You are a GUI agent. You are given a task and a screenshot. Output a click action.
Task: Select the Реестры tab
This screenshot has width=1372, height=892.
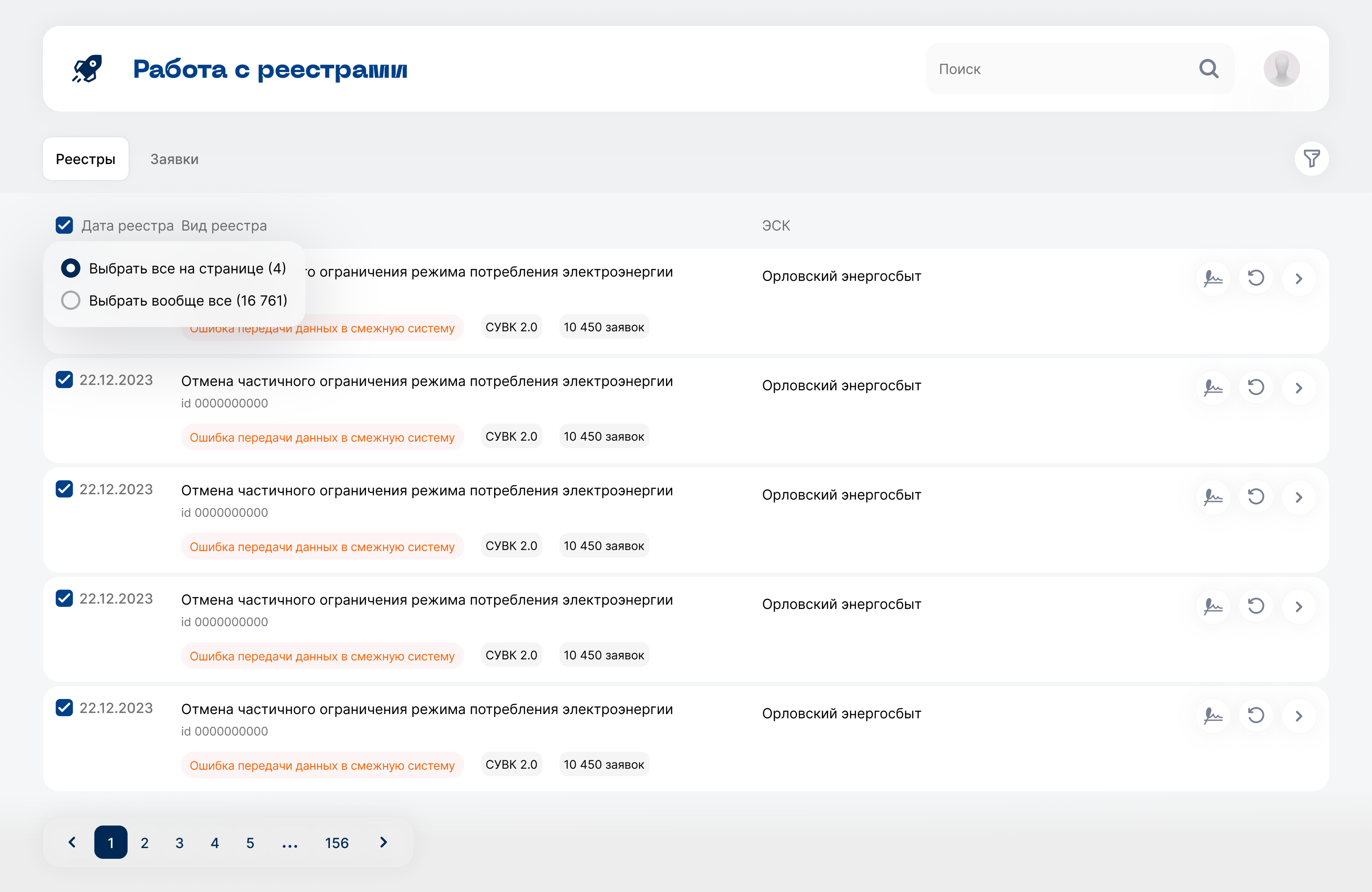(x=85, y=159)
